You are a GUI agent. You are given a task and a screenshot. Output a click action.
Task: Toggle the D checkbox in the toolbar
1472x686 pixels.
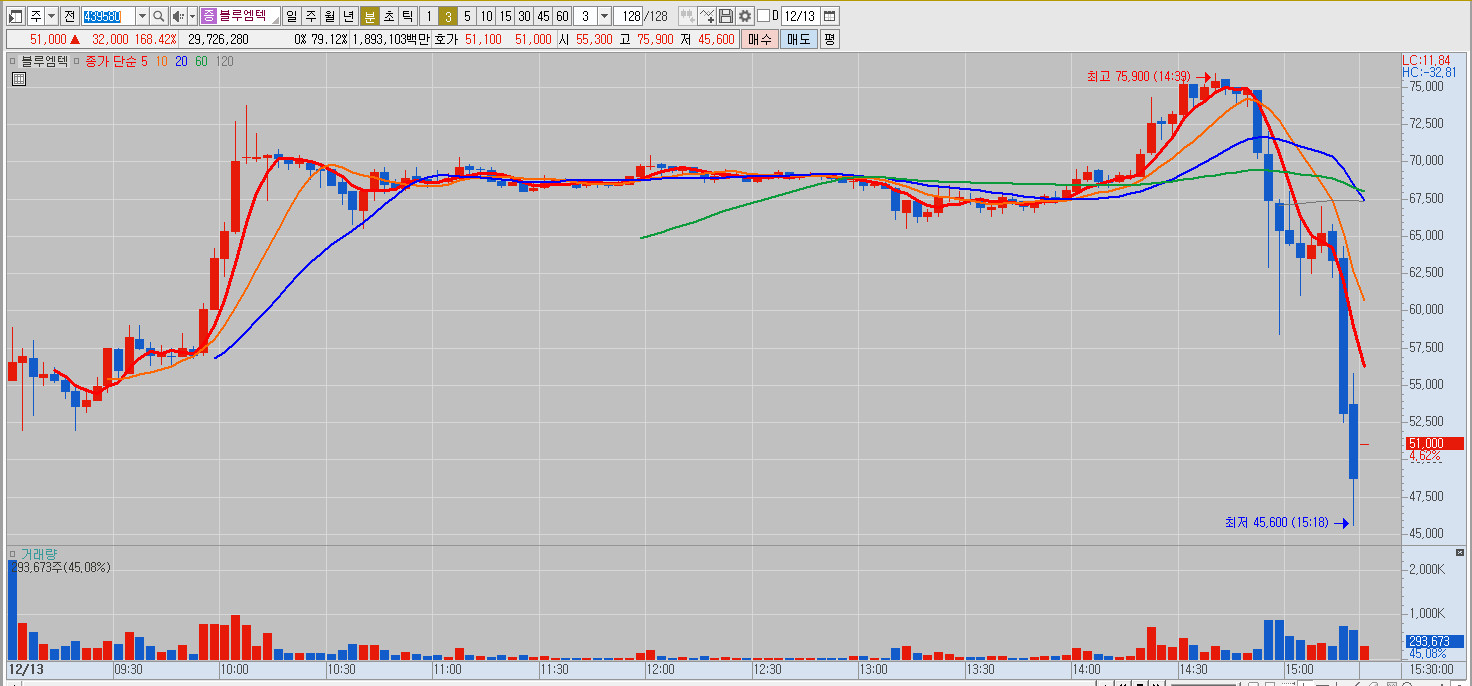764,16
